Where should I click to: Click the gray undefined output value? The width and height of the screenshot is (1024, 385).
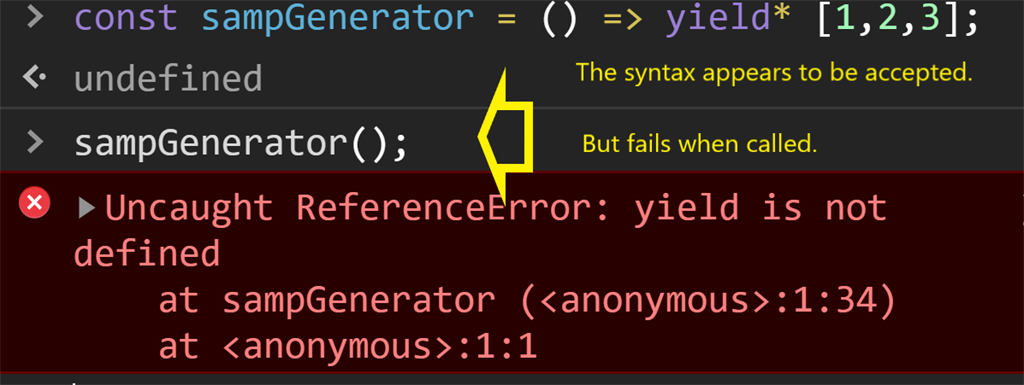coord(168,79)
